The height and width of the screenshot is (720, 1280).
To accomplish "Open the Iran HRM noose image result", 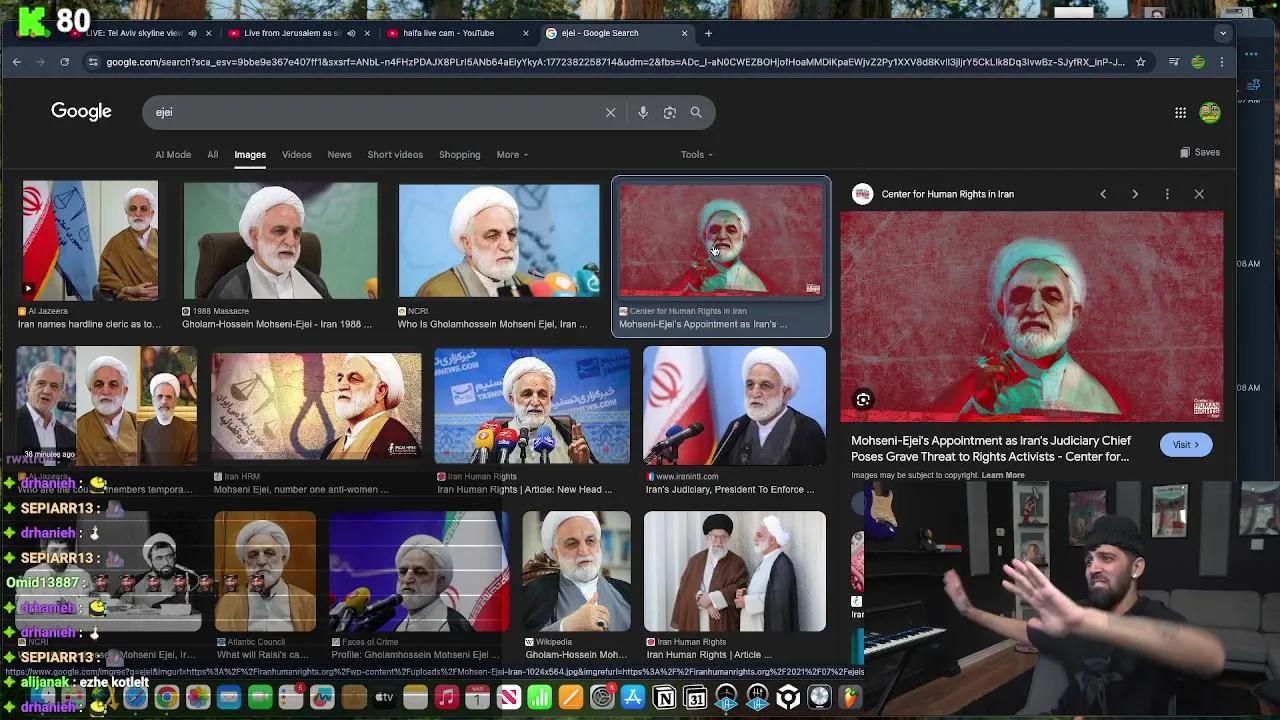I will (x=316, y=407).
